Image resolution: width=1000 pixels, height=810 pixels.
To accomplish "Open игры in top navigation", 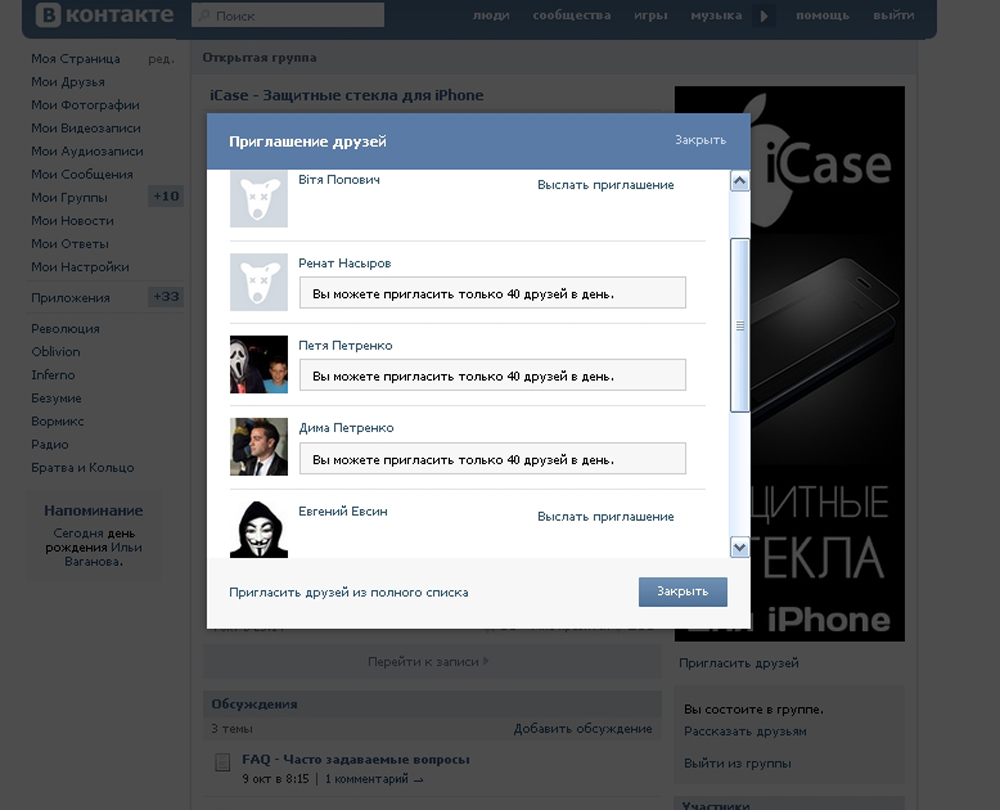I will pyautogui.click(x=651, y=15).
